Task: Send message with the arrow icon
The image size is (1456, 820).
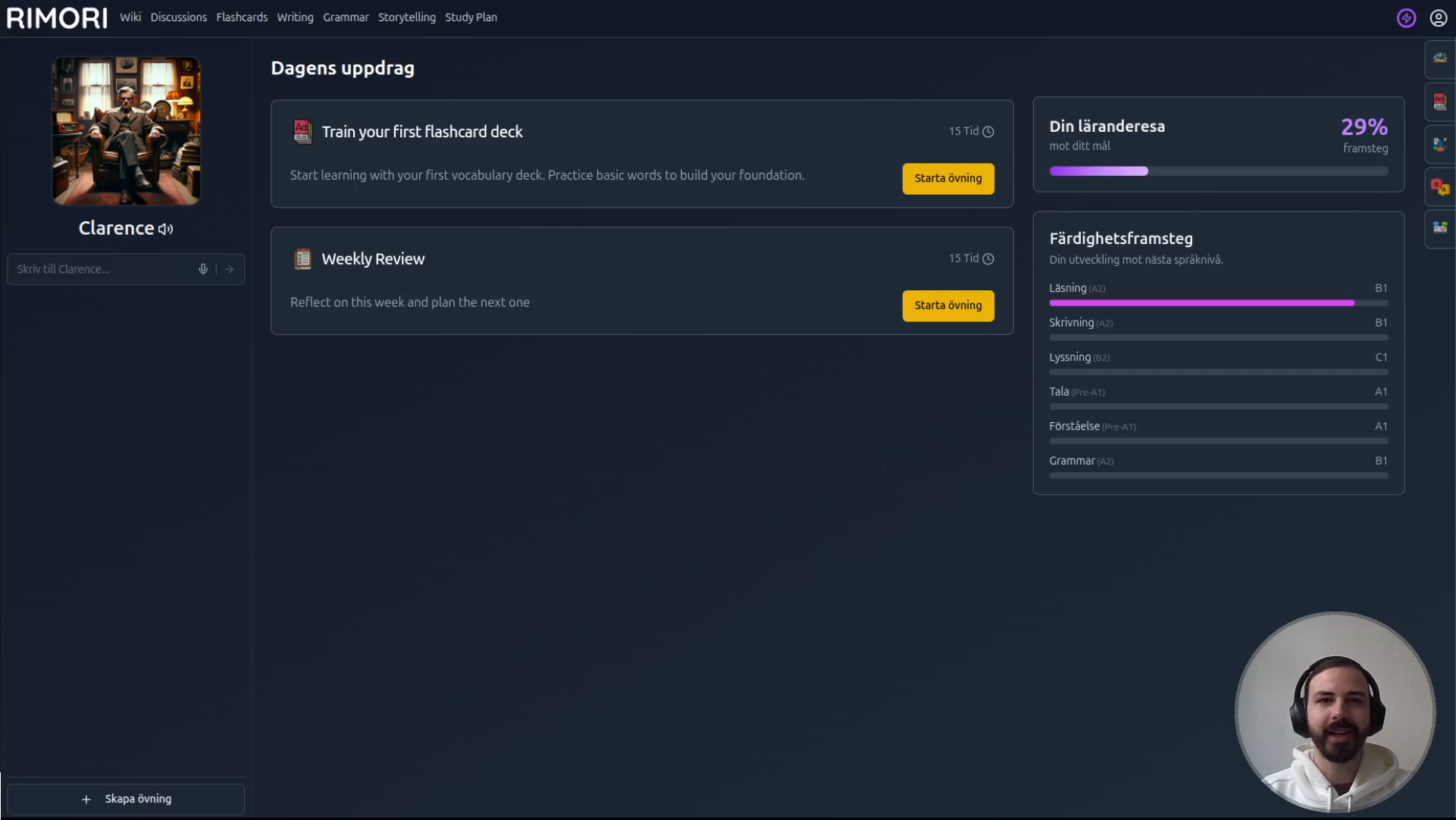Action: 229,269
